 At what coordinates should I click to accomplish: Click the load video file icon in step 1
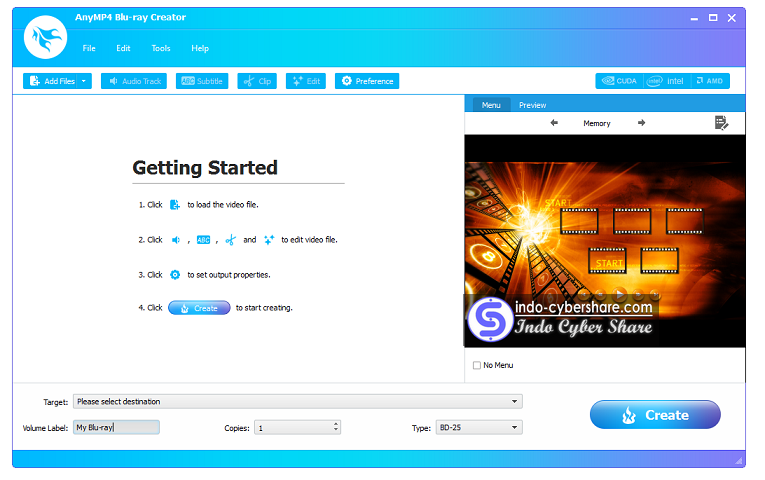pyautogui.click(x=175, y=205)
